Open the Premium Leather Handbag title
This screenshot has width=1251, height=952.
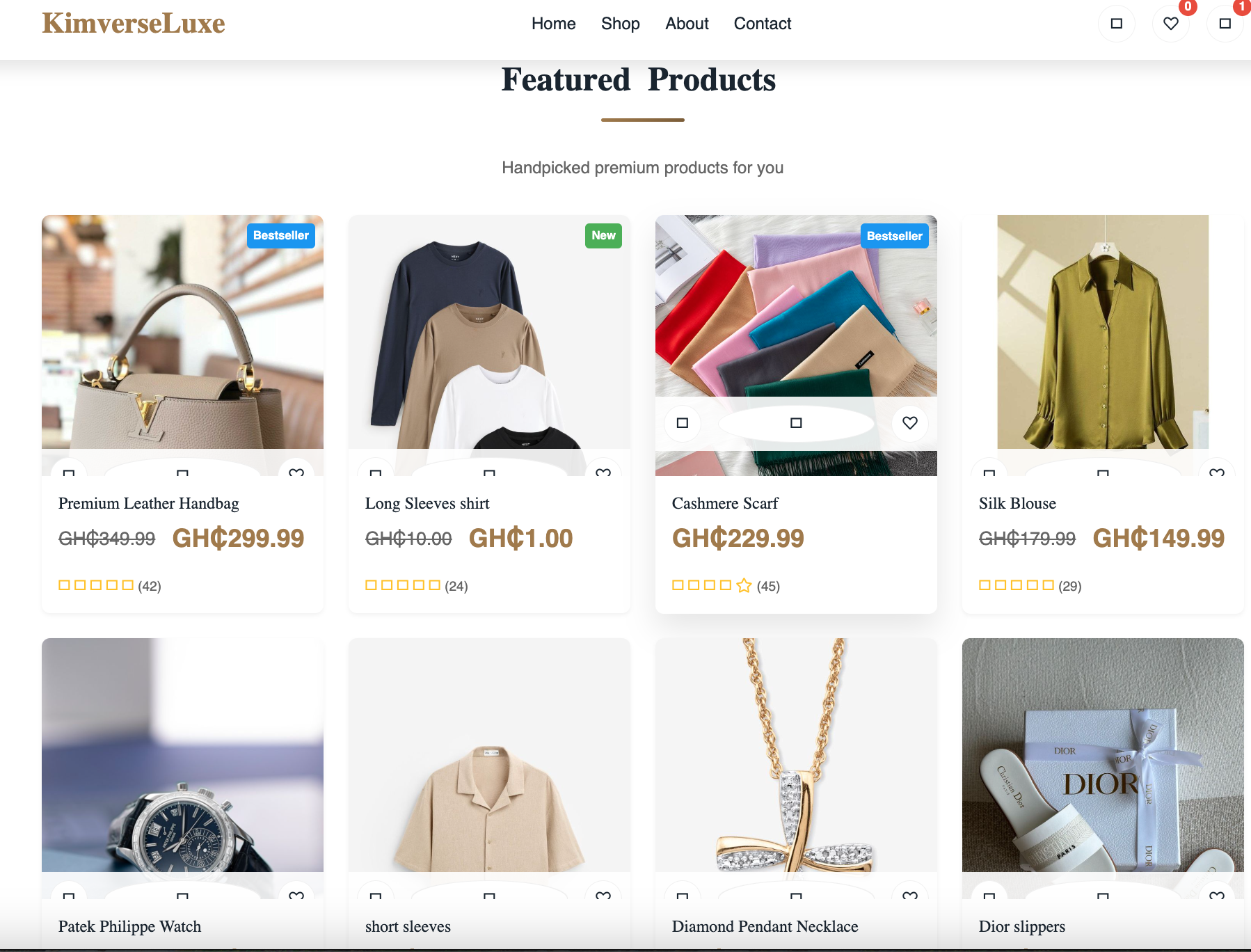[149, 503]
